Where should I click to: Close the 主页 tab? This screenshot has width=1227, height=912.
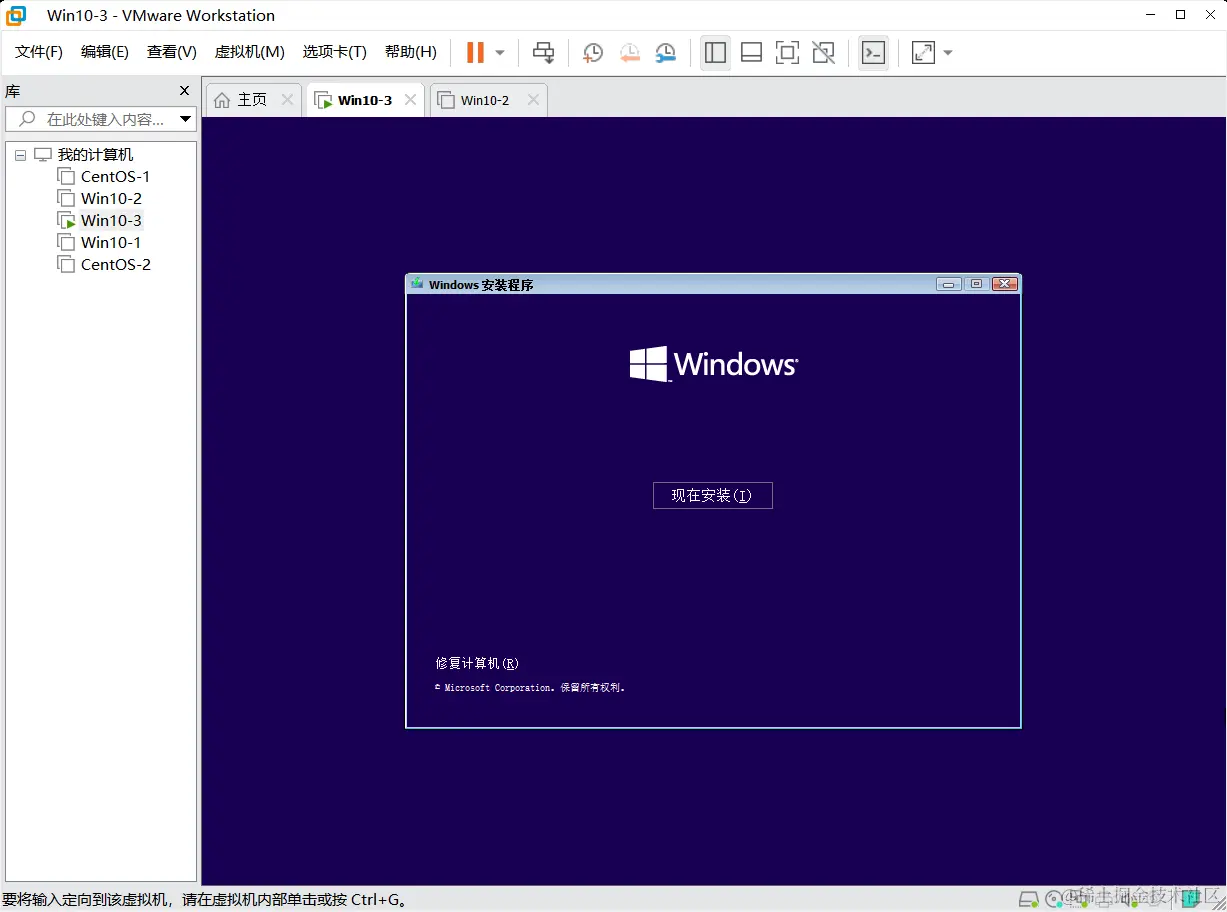point(287,100)
